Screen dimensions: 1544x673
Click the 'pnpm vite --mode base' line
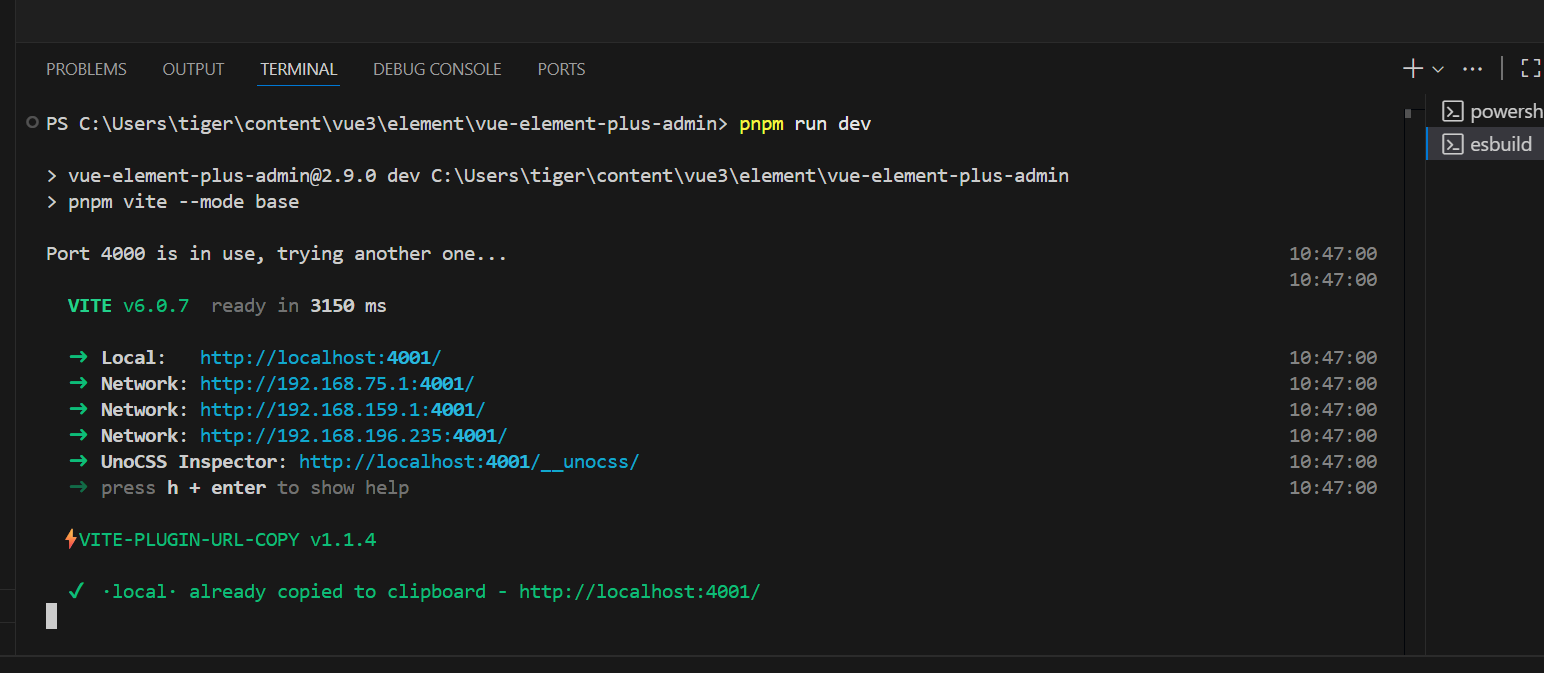click(172, 201)
